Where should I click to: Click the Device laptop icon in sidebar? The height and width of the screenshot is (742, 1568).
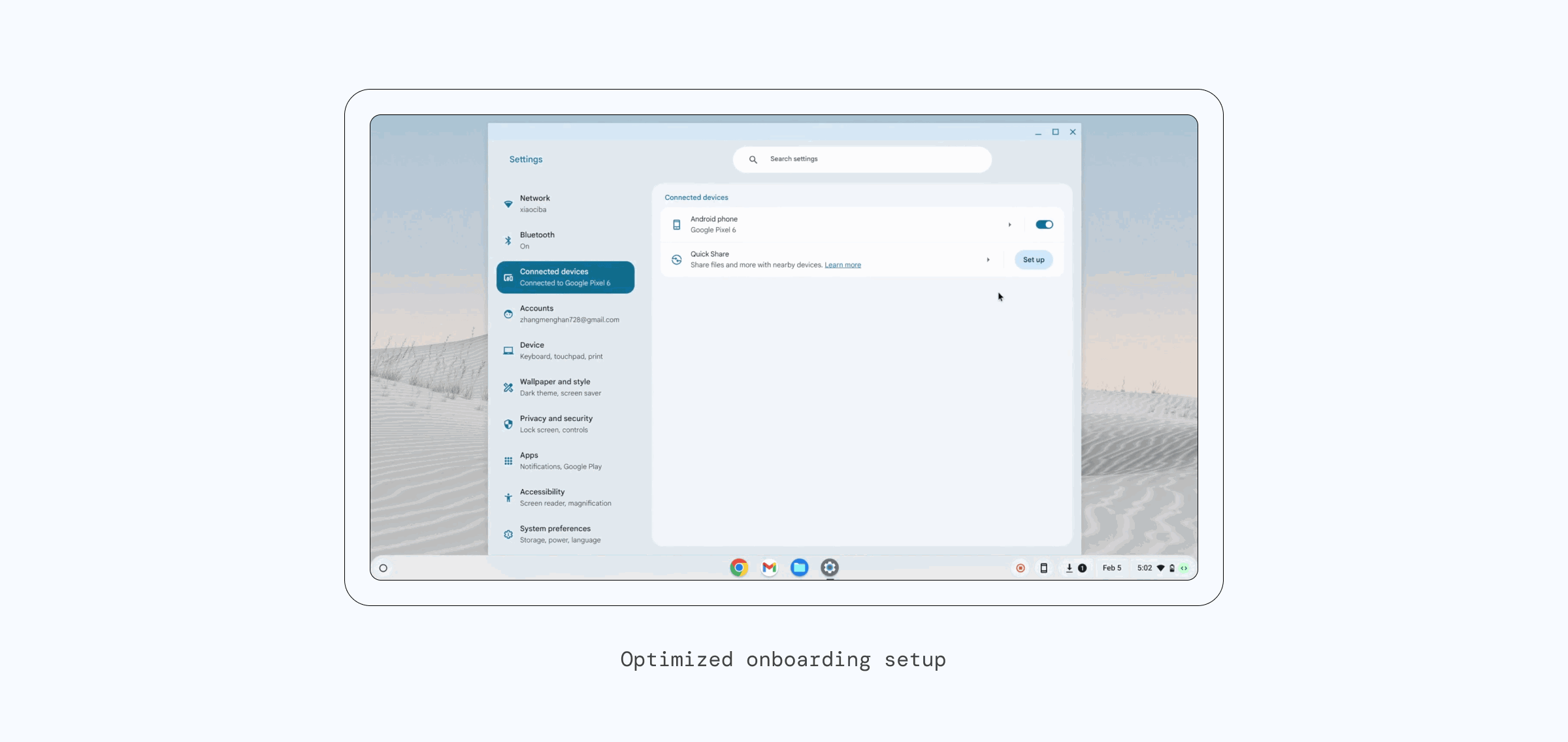[x=508, y=350]
